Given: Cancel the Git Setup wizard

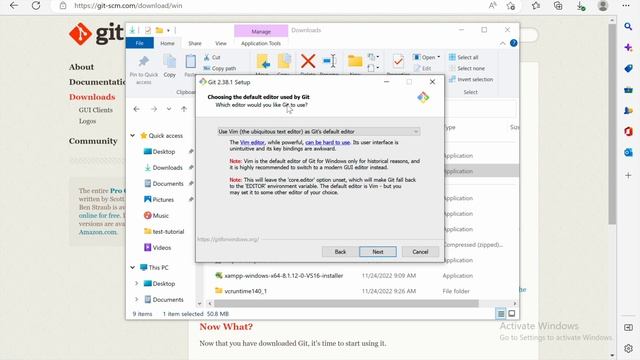Looking at the screenshot, I should pyautogui.click(x=420, y=252).
